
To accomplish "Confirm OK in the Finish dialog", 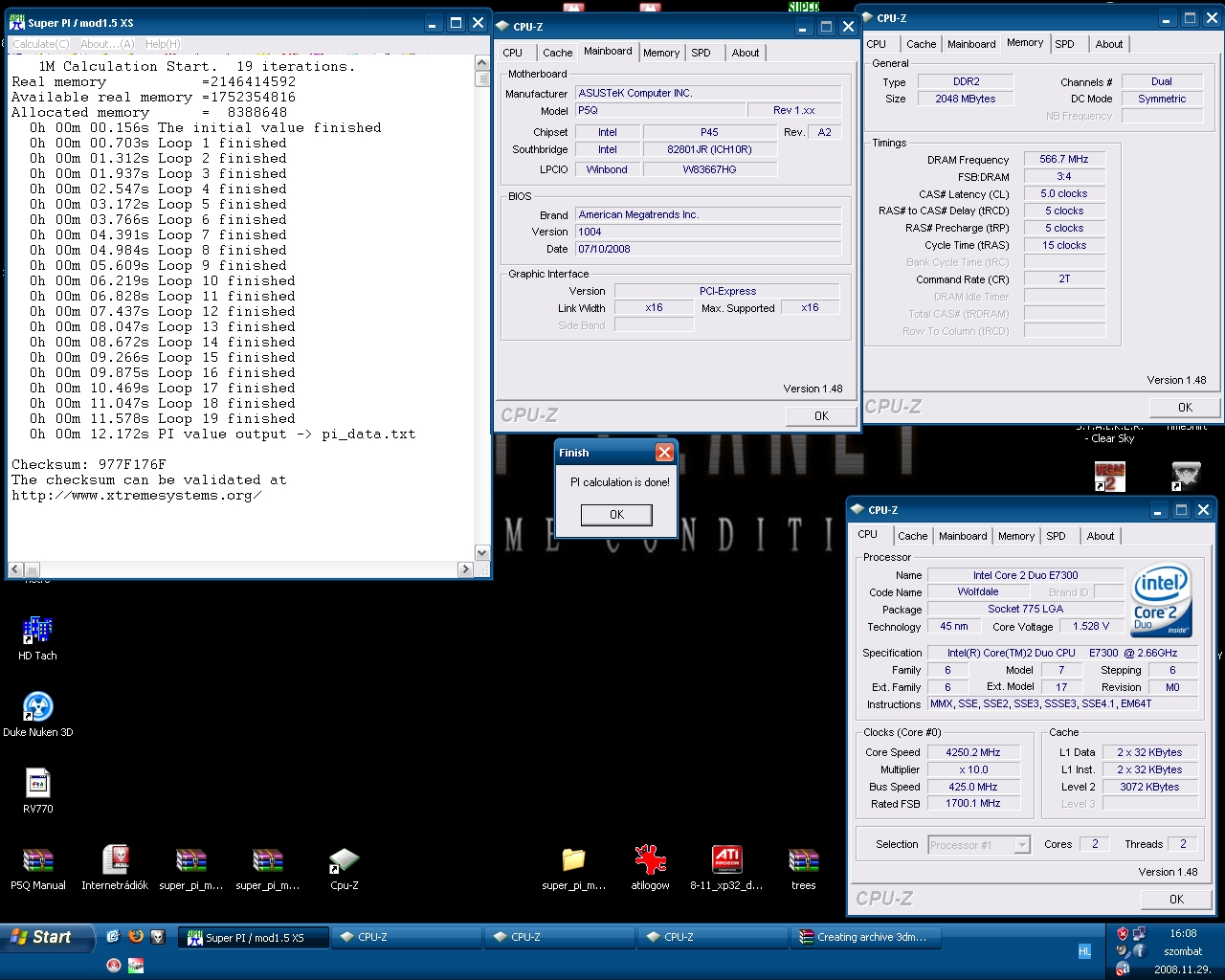I will point(616,515).
